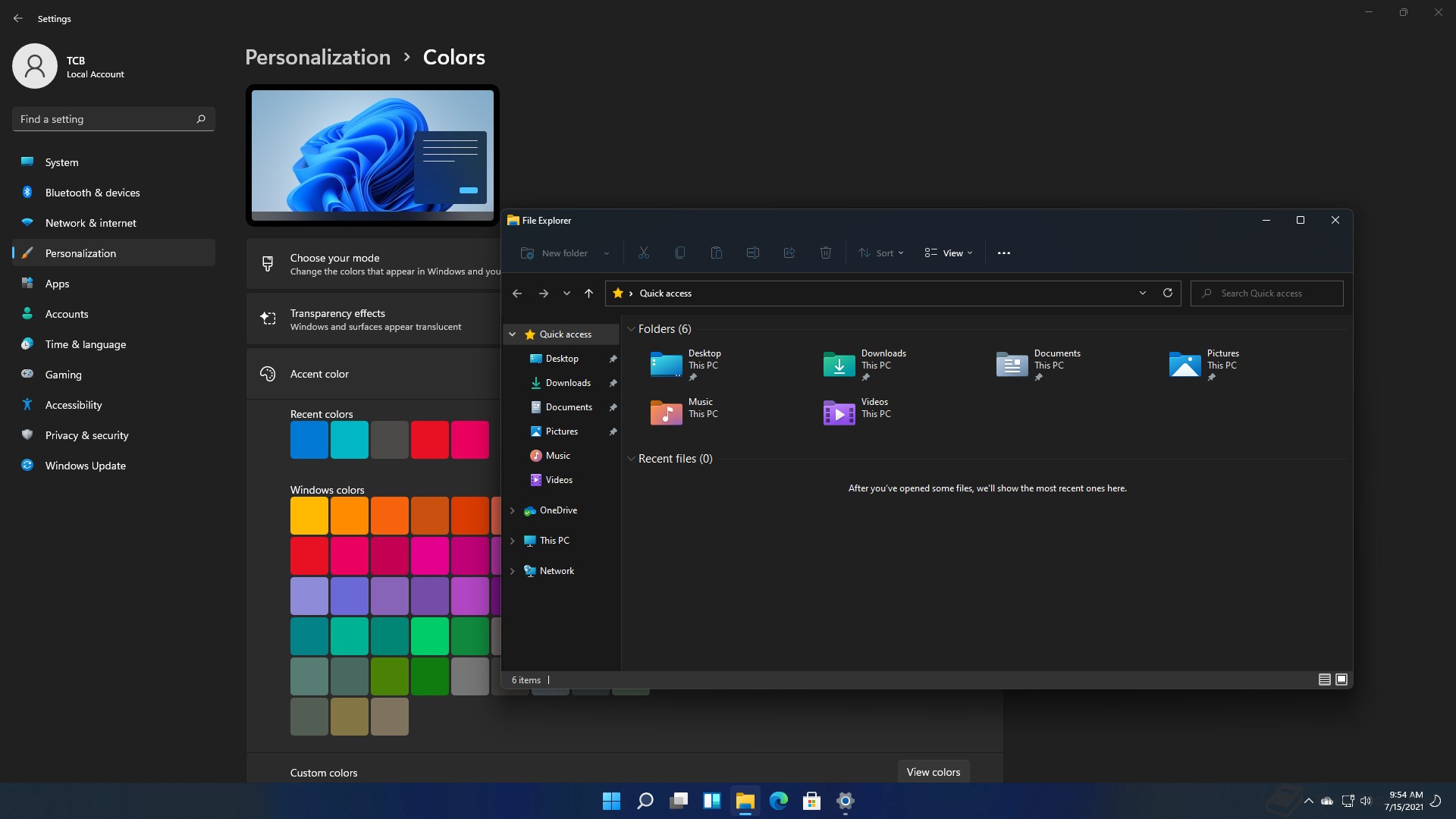Viewport: 1456px width, 819px height.
Task: Expand address bar history dropdown
Action: 1143,293
